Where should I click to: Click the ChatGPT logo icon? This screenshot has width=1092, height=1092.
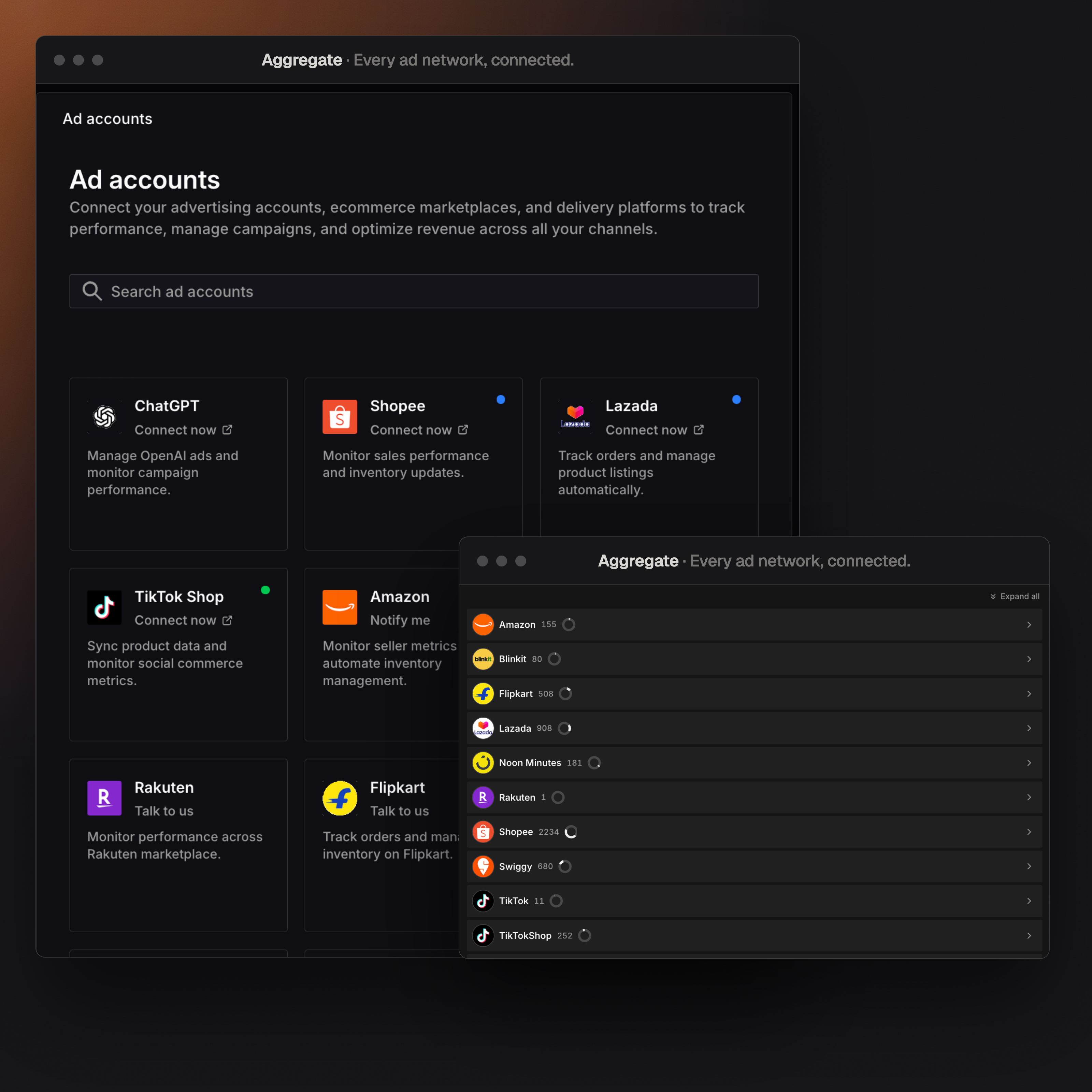pos(104,417)
